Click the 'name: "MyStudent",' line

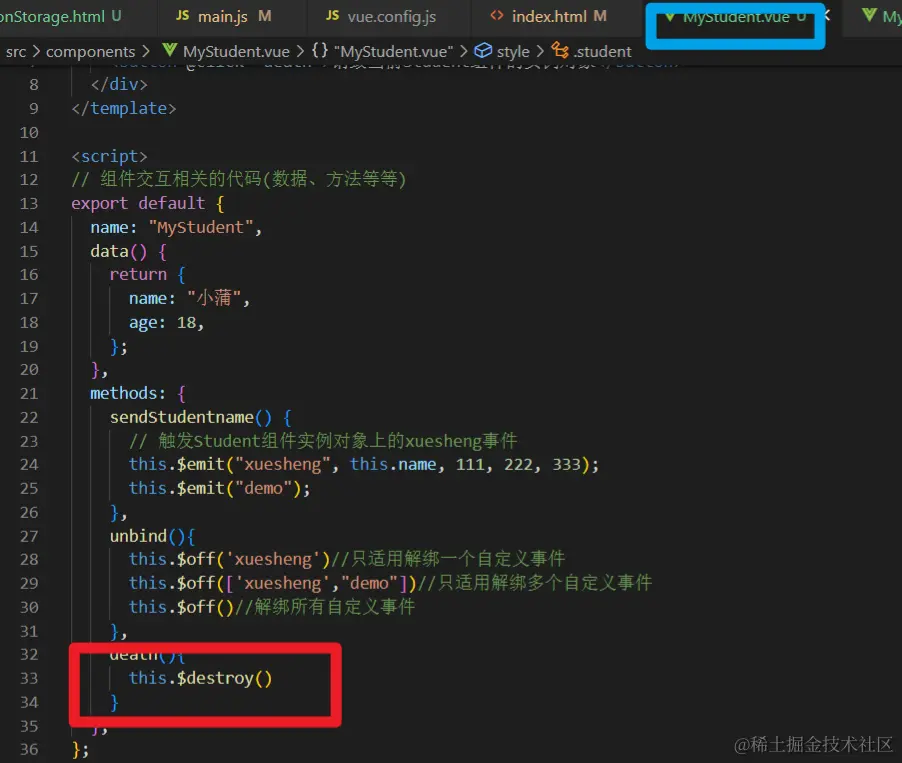[176, 228]
